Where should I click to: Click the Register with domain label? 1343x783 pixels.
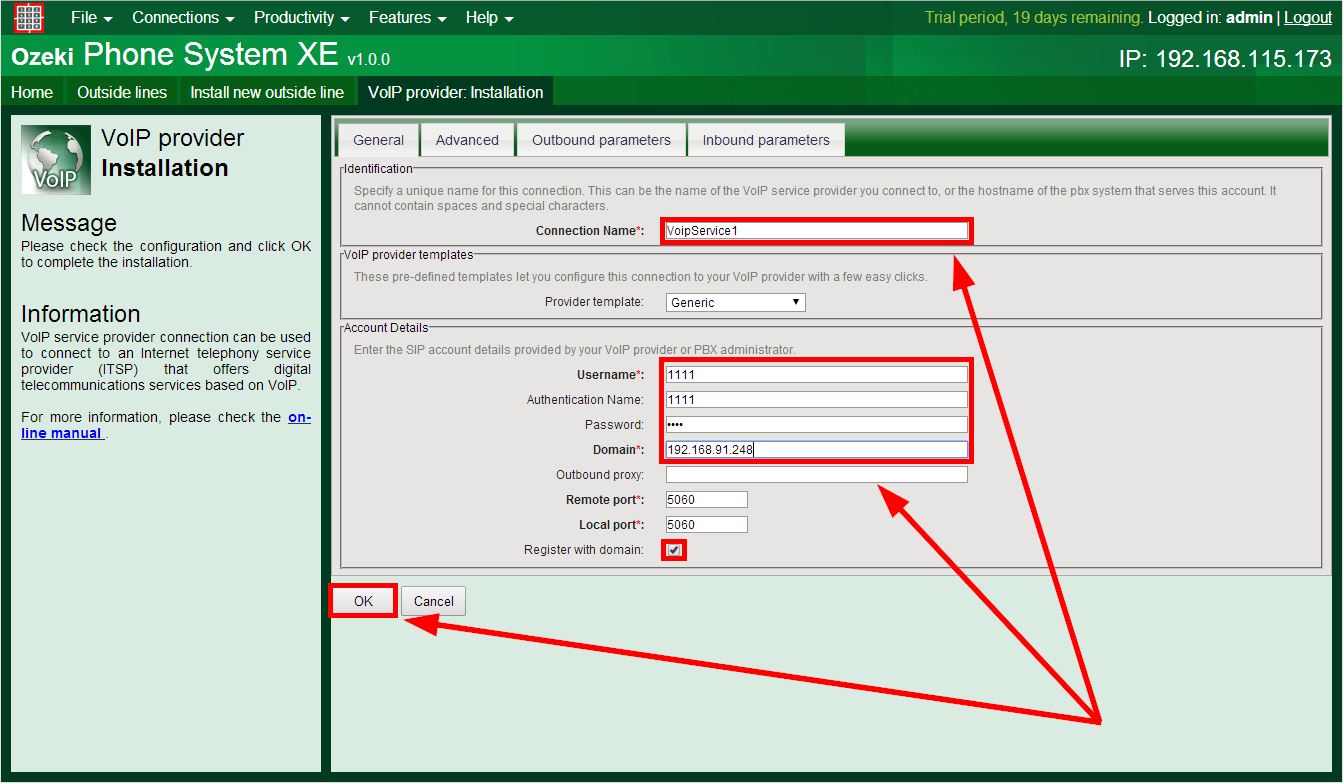tap(584, 550)
